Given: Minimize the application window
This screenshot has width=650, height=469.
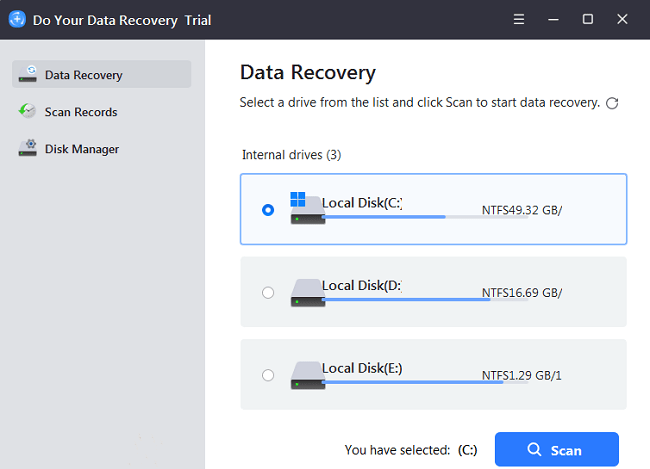Looking at the screenshot, I should point(553,20).
